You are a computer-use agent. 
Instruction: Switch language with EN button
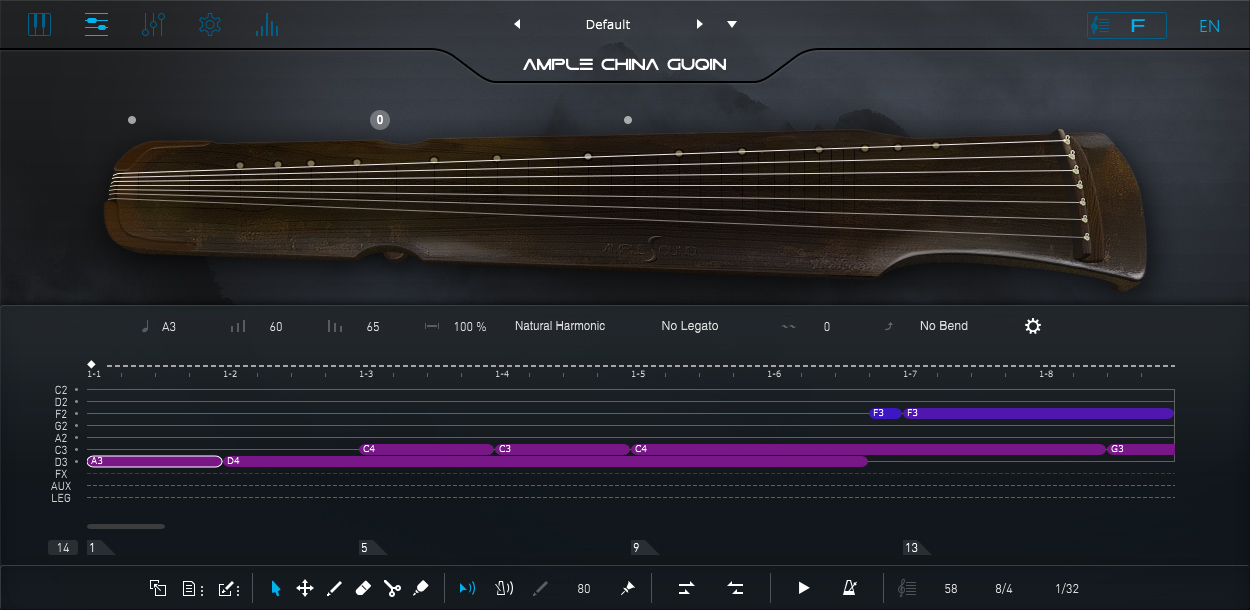[x=1210, y=26]
